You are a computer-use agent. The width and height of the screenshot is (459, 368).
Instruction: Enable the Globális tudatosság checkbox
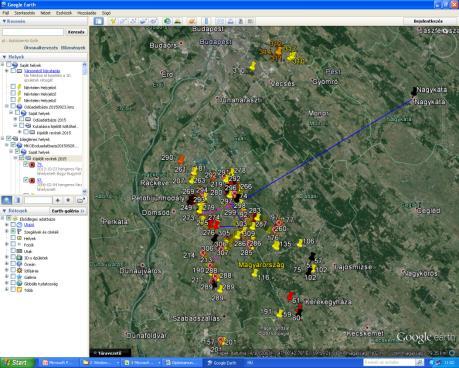pyautogui.click(x=13, y=283)
